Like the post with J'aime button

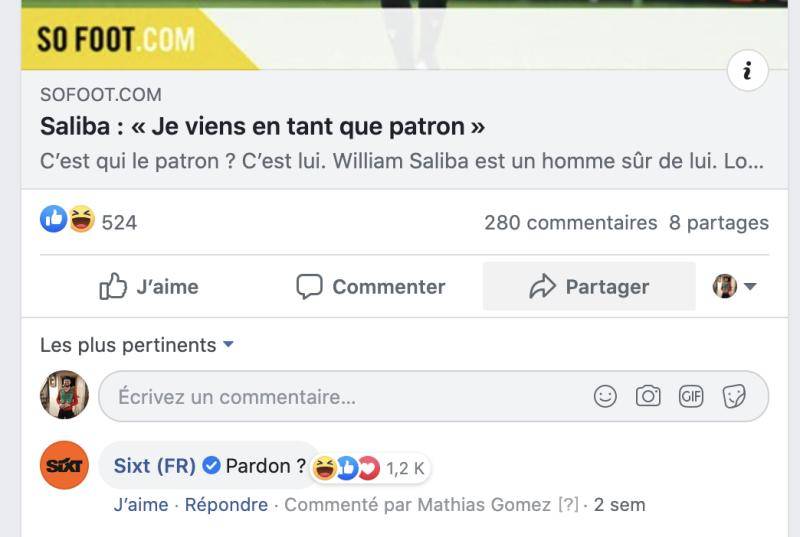coord(149,287)
